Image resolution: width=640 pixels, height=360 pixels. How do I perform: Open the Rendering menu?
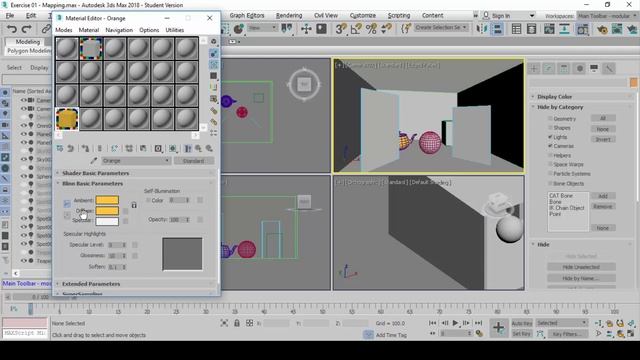[x=289, y=15]
